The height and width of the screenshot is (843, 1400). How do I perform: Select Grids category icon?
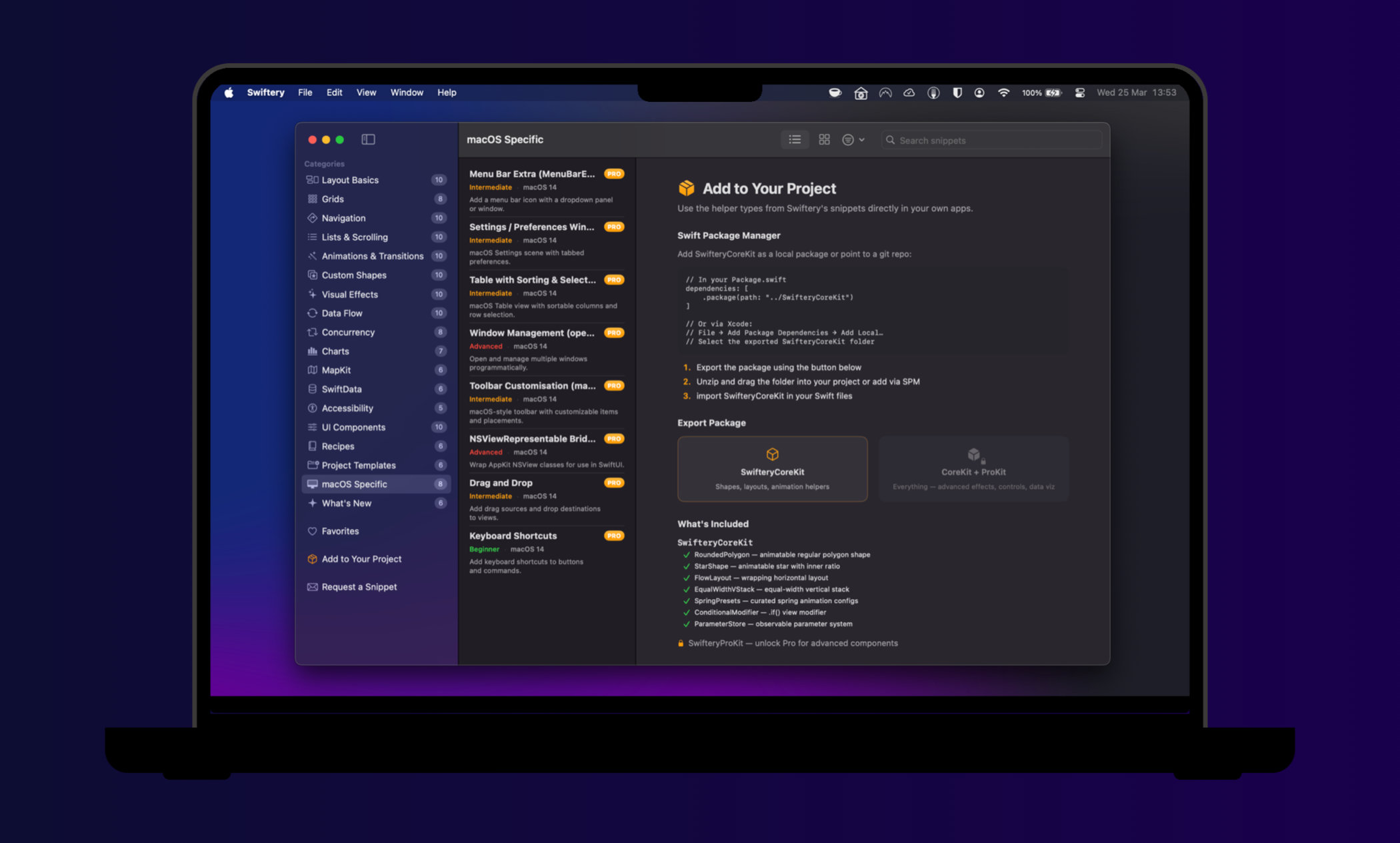[x=312, y=199]
